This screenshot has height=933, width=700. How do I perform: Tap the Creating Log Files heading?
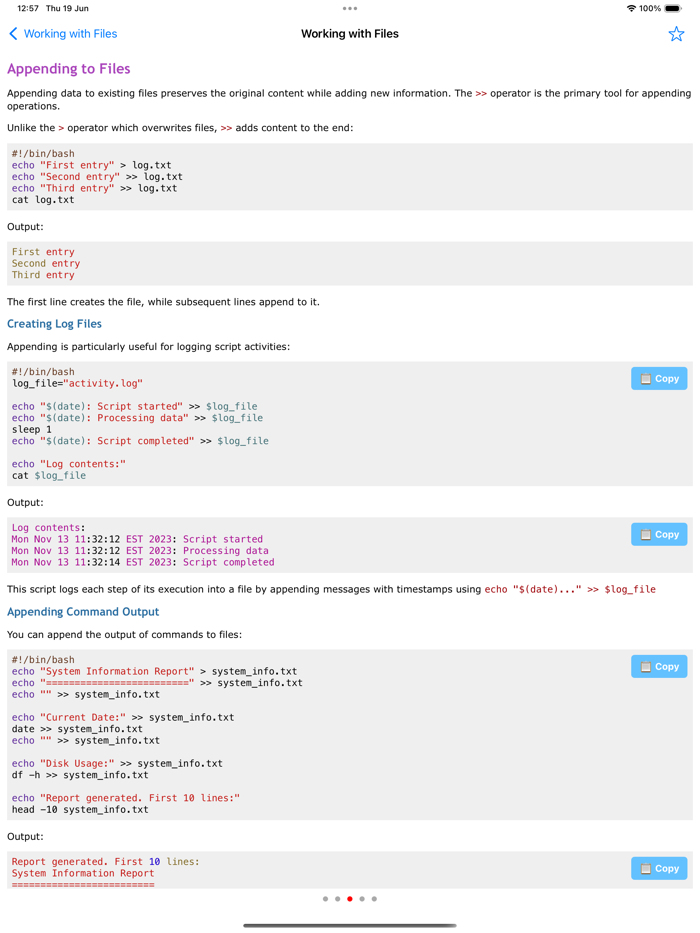pyautogui.click(x=54, y=323)
